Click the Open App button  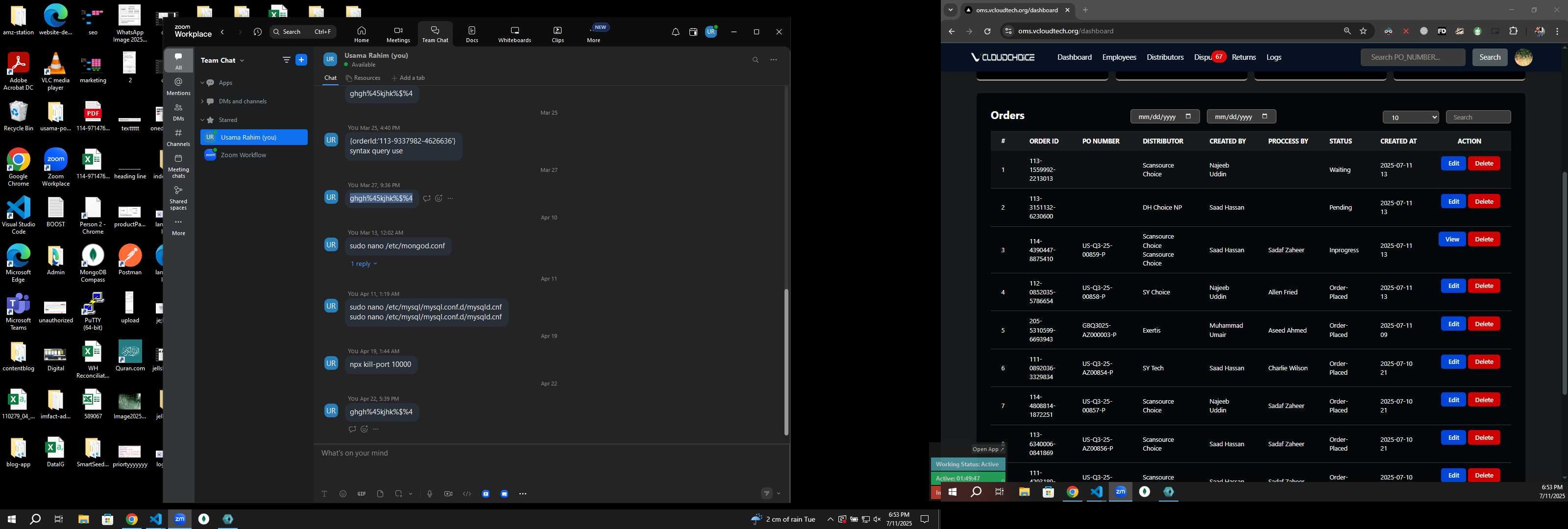987,449
